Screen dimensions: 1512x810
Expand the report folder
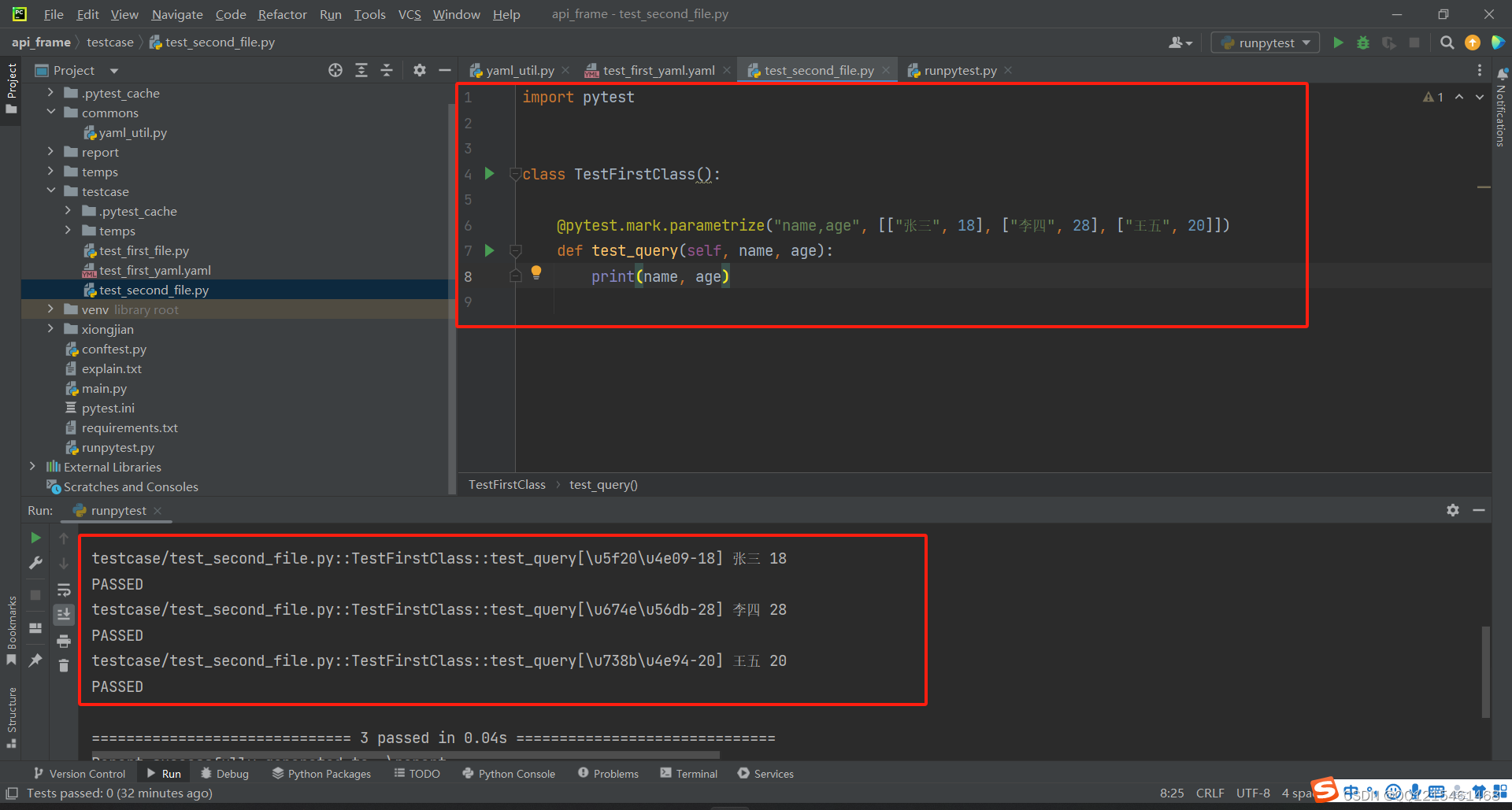(51, 152)
